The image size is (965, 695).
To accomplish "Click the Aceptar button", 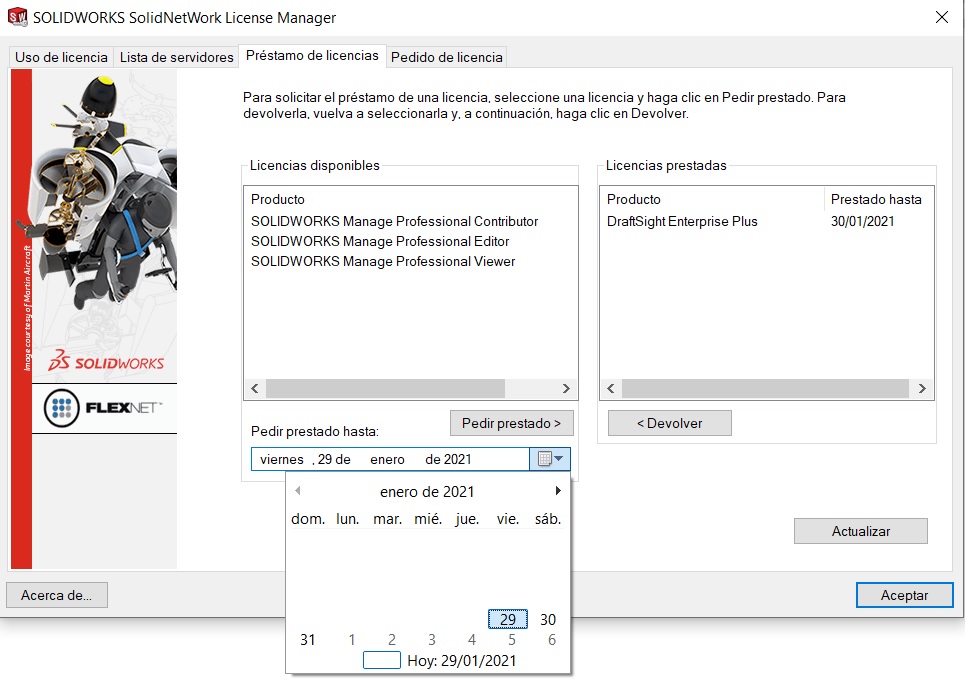I will pos(904,595).
